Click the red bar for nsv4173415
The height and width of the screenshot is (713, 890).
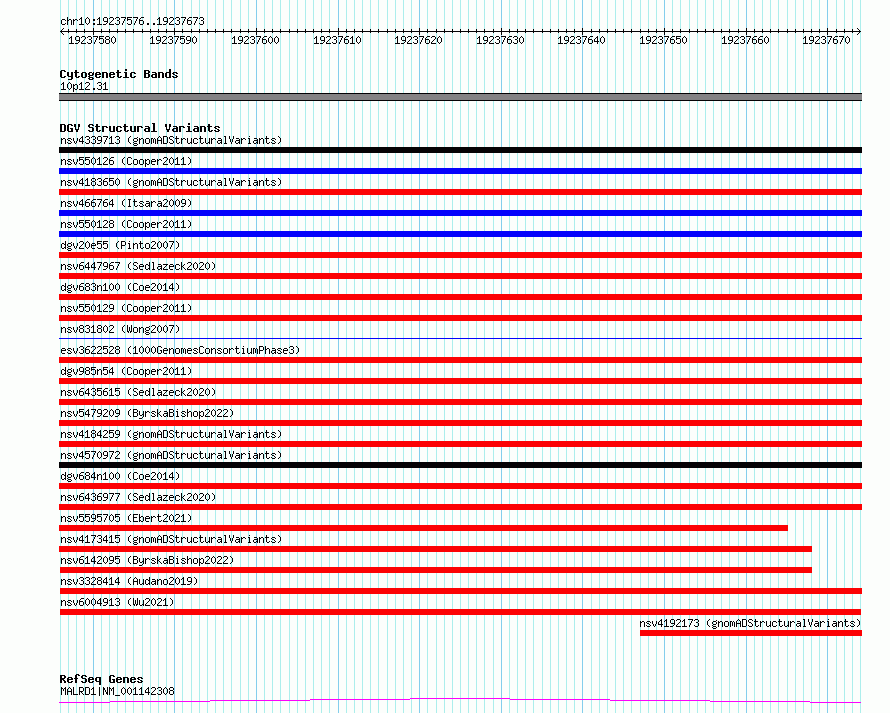[435, 550]
